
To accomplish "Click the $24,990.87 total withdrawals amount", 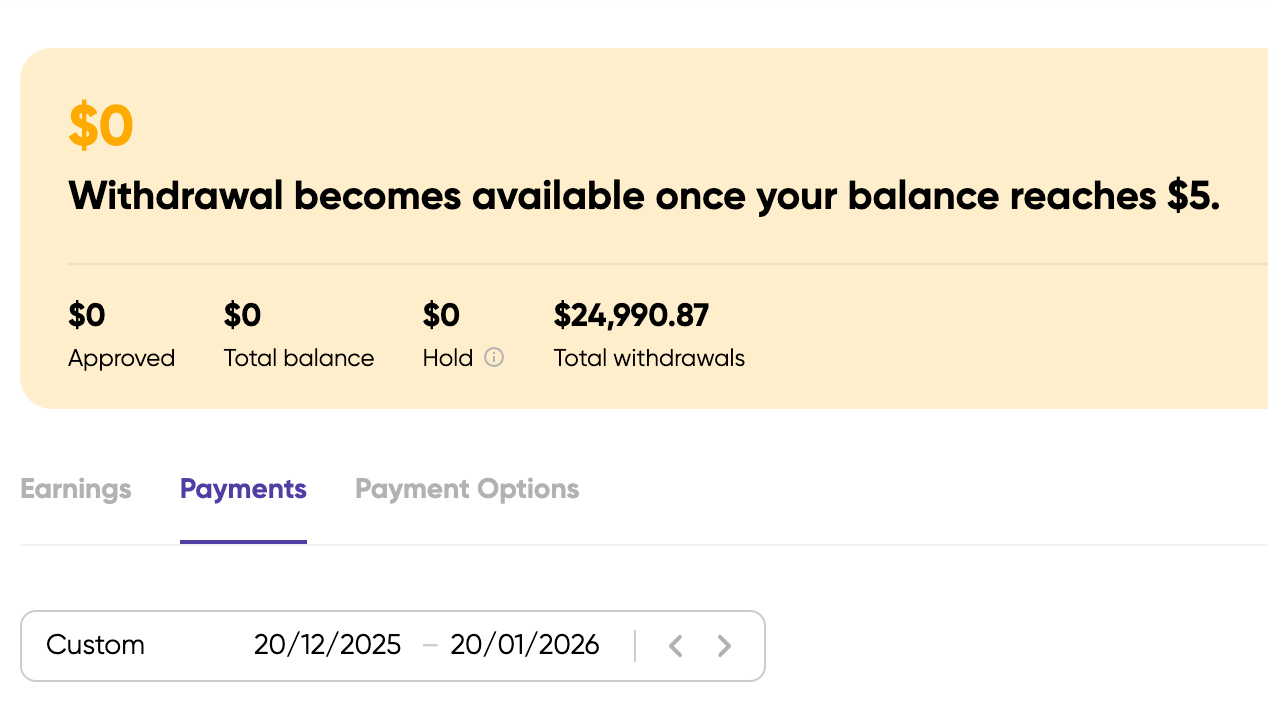I will click(631, 316).
